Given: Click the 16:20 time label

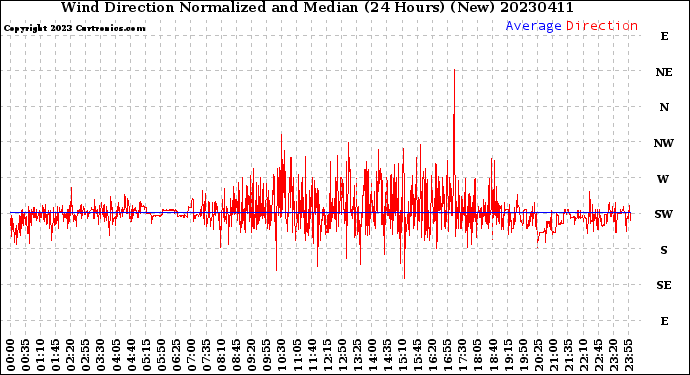Looking at the screenshot, I should [x=433, y=355].
